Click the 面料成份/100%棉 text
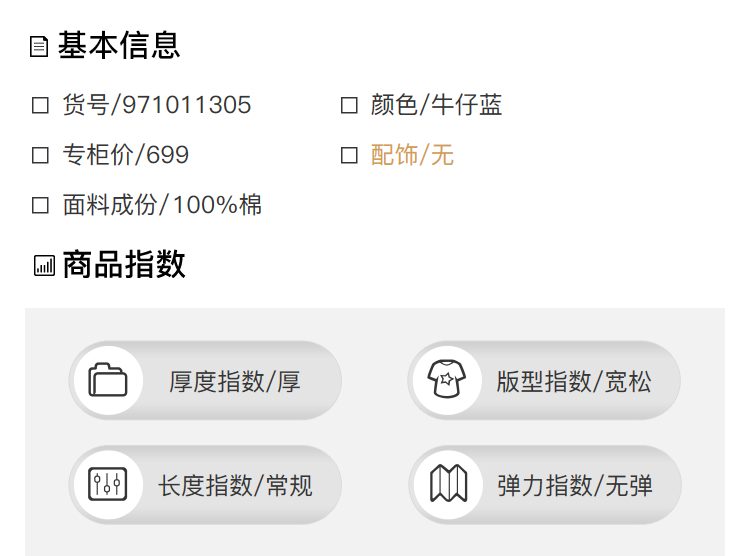 point(162,205)
